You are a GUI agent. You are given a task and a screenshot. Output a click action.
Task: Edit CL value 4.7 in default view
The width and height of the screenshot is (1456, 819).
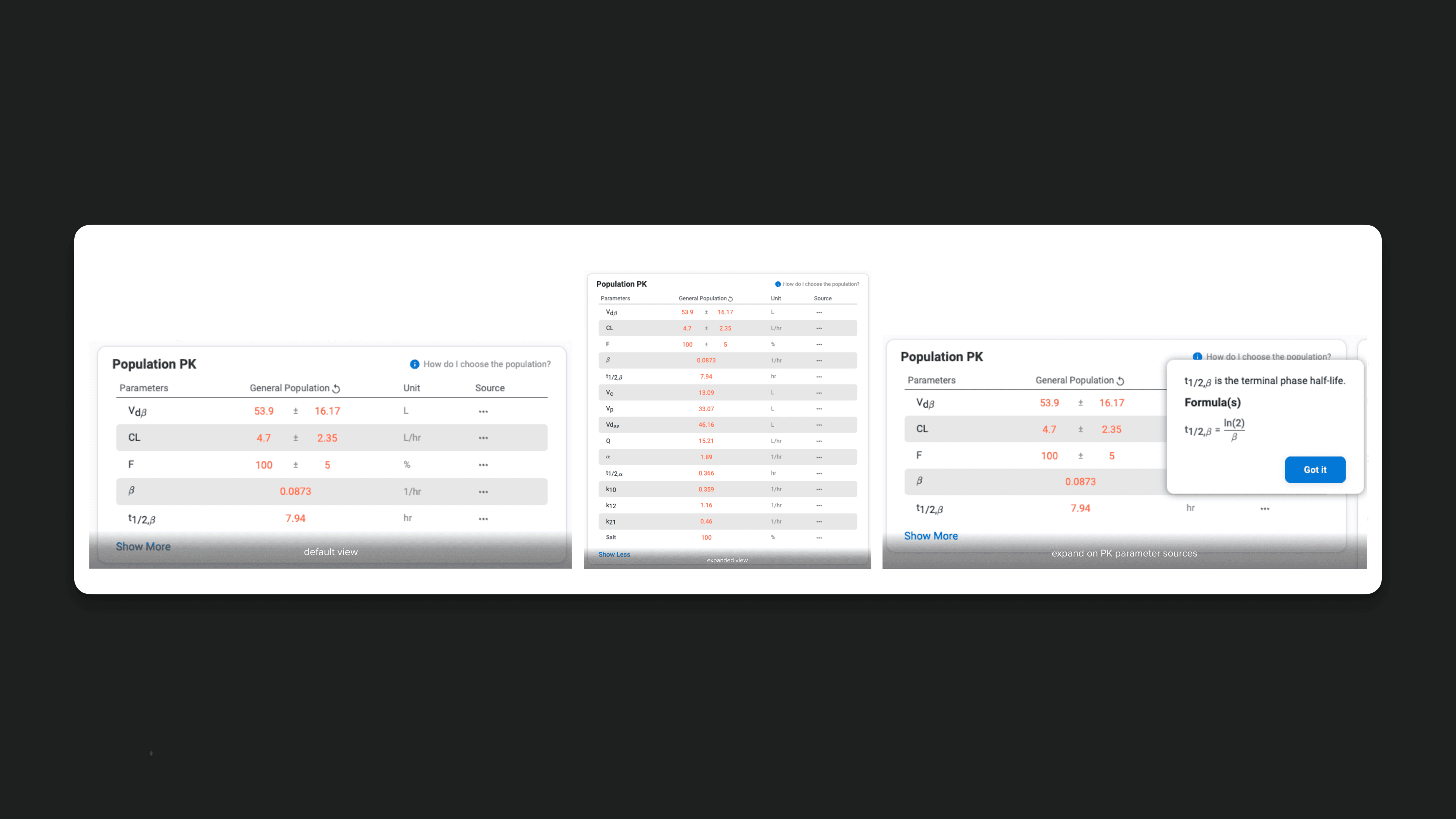pyautogui.click(x=264, y=438)
